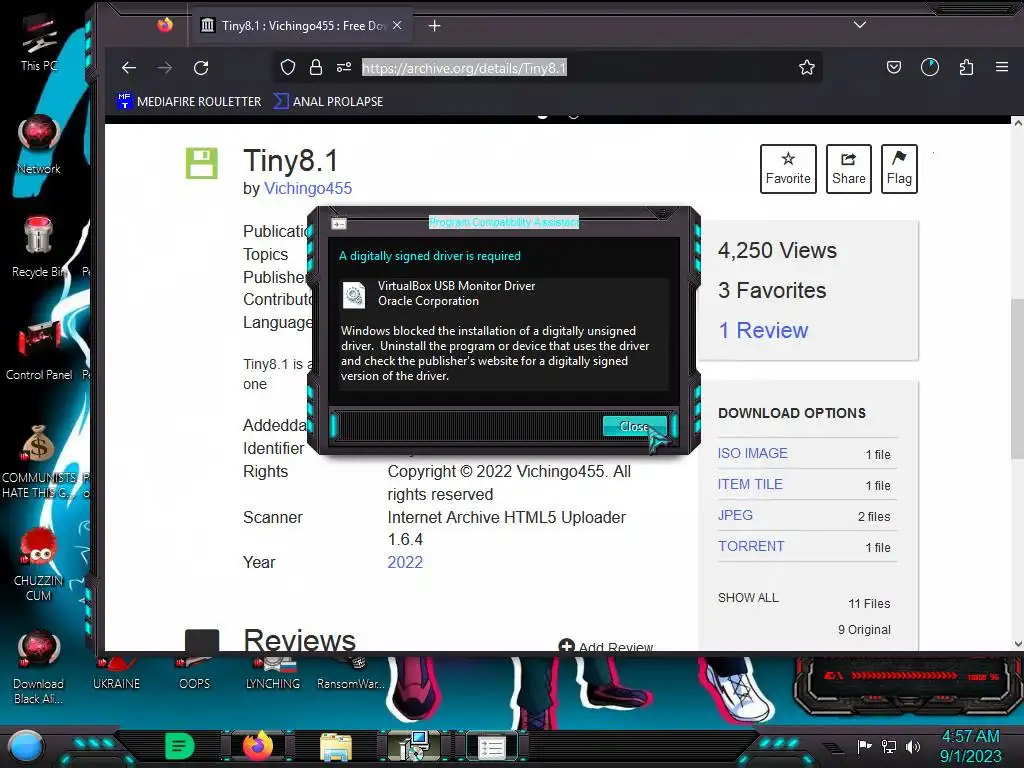Open Pocket save icon in toolbar

point(894,67)
